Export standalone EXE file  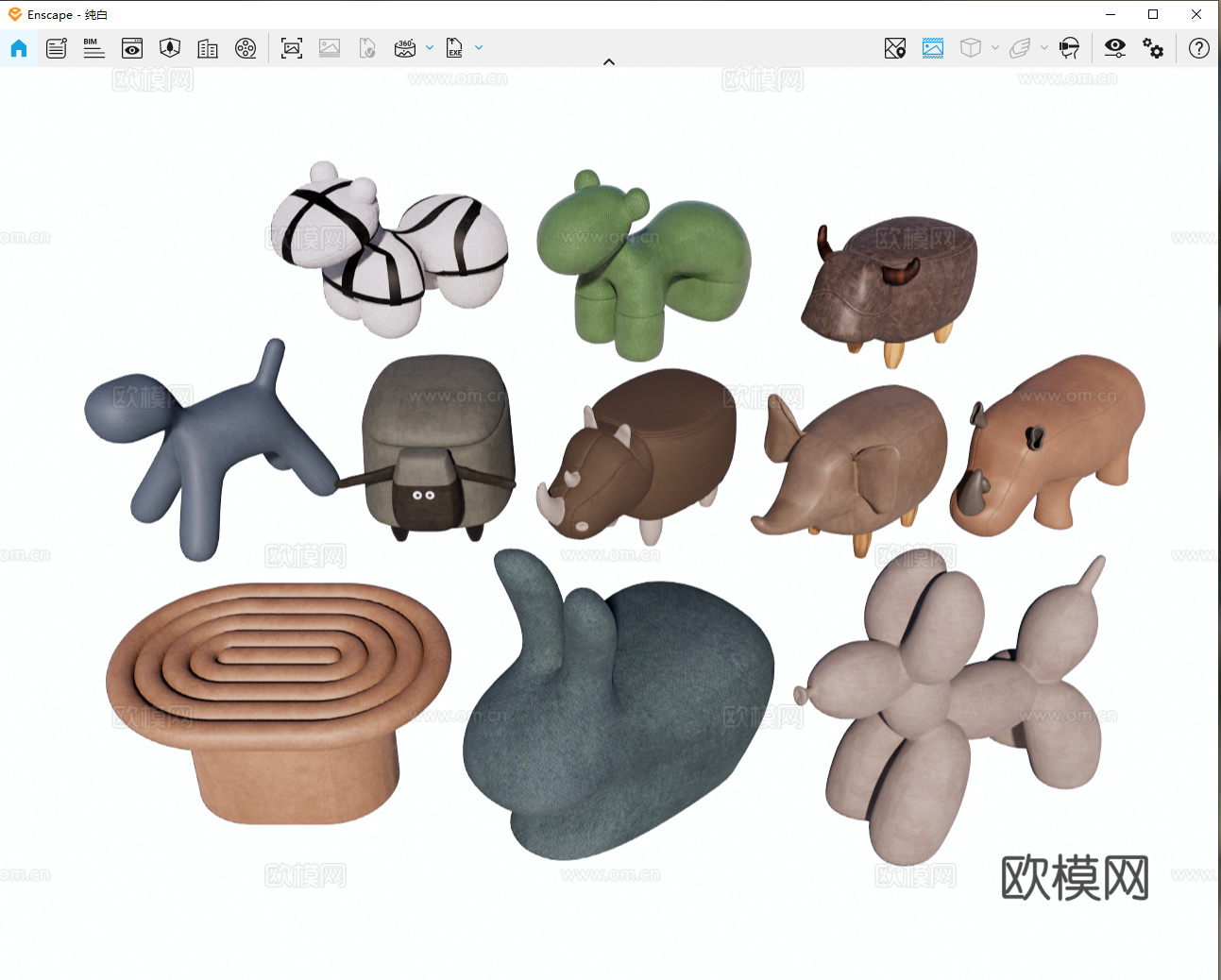[455, 48]
